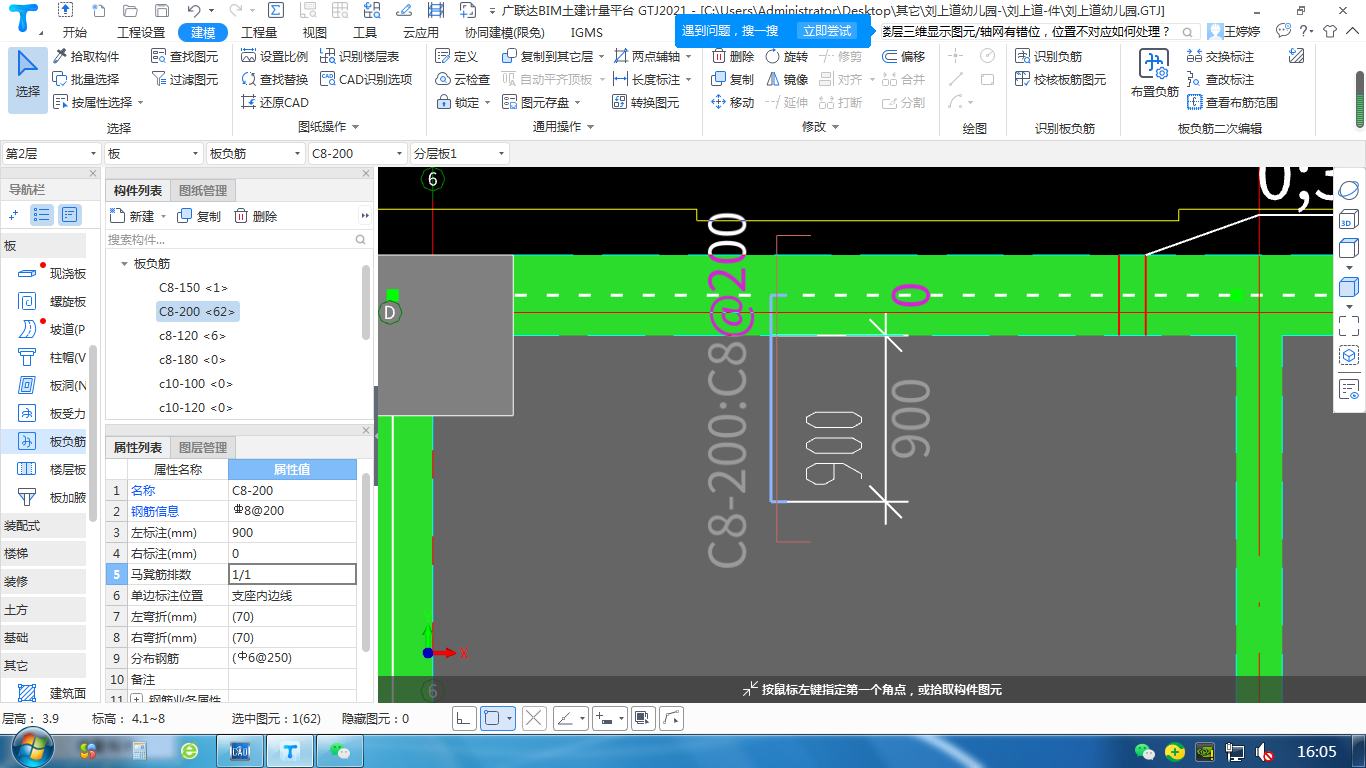Open the 分层板1 dropdown

[x=459, y=153]
